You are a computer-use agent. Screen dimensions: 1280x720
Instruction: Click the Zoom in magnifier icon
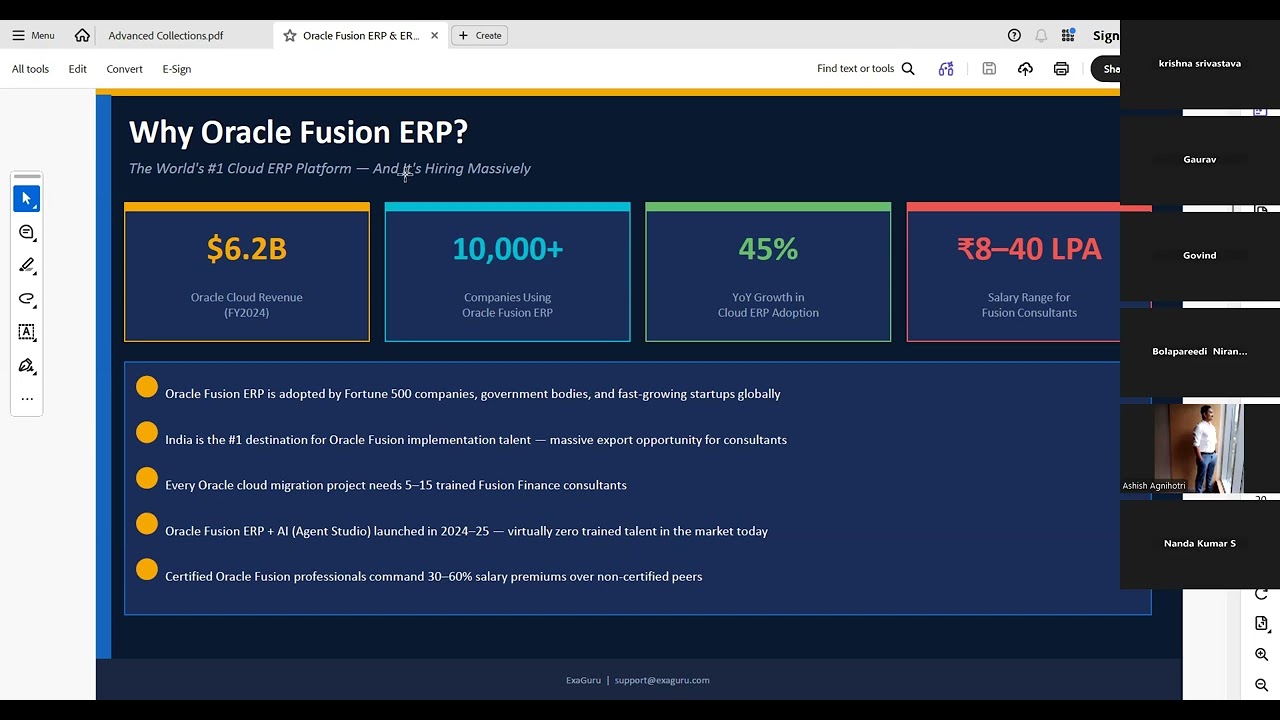1261,654
